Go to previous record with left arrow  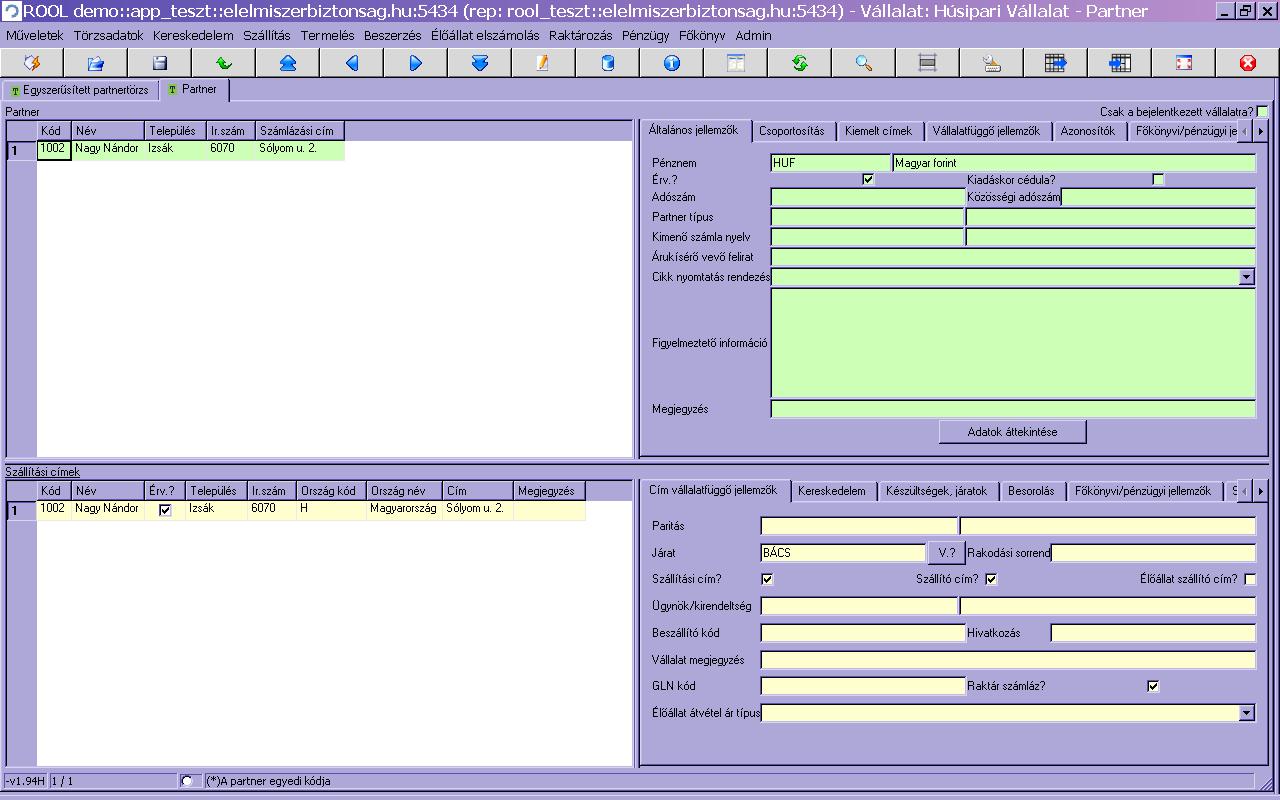[x=352, y=63]
